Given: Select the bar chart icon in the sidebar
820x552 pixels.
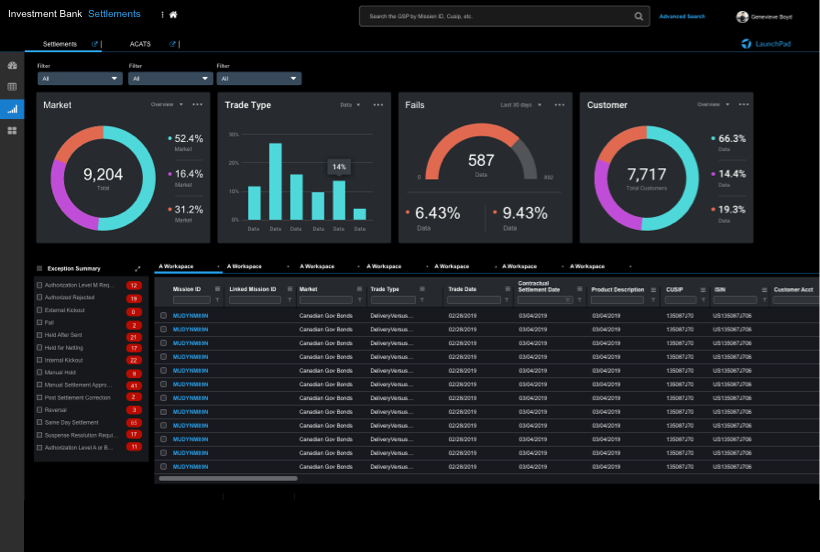Looking at the screenshot, I should [x=12, y=109].
